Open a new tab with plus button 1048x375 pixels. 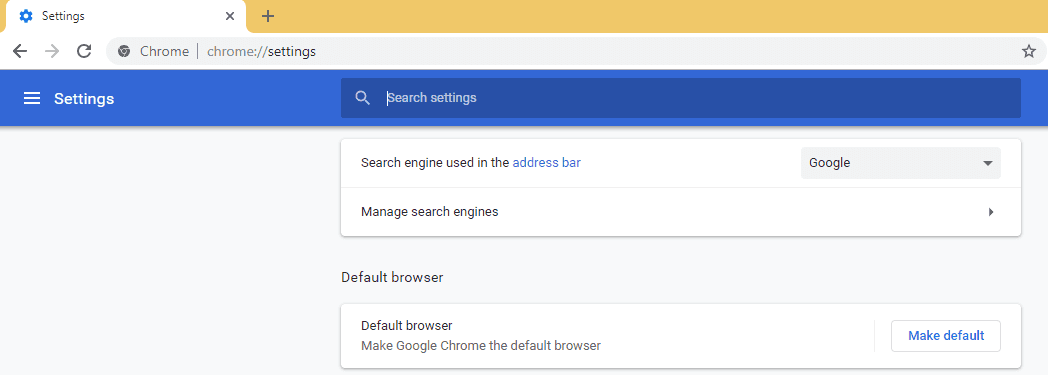click(268, 16)
